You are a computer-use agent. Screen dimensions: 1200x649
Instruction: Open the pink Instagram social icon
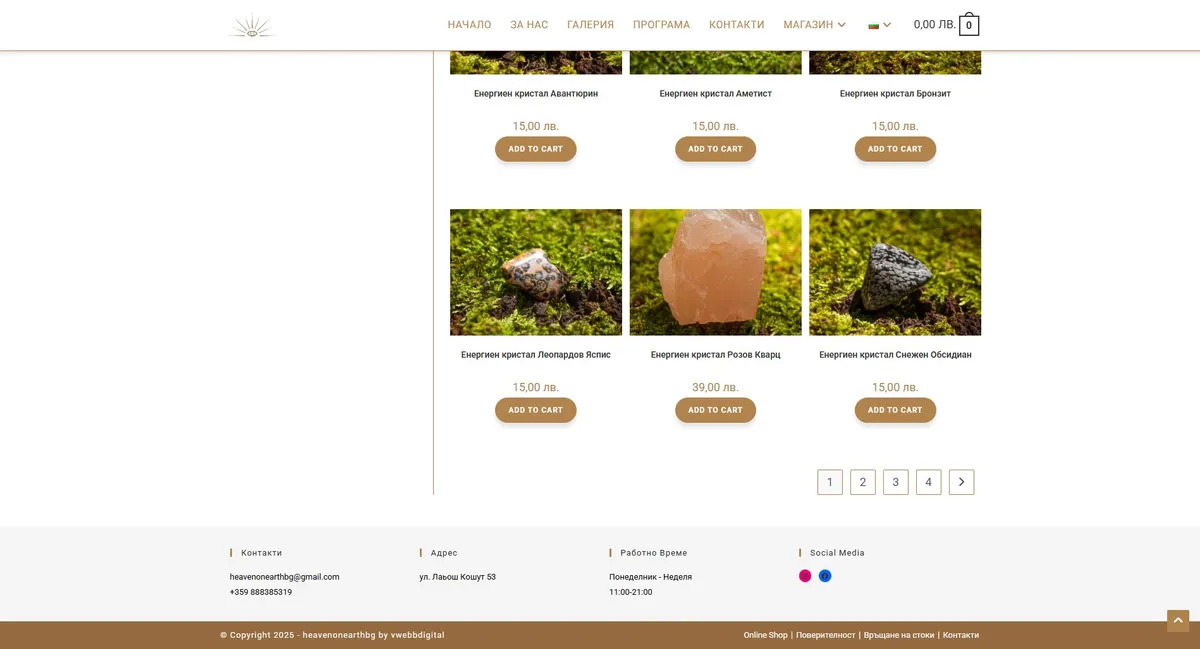[x=805, y=576]
